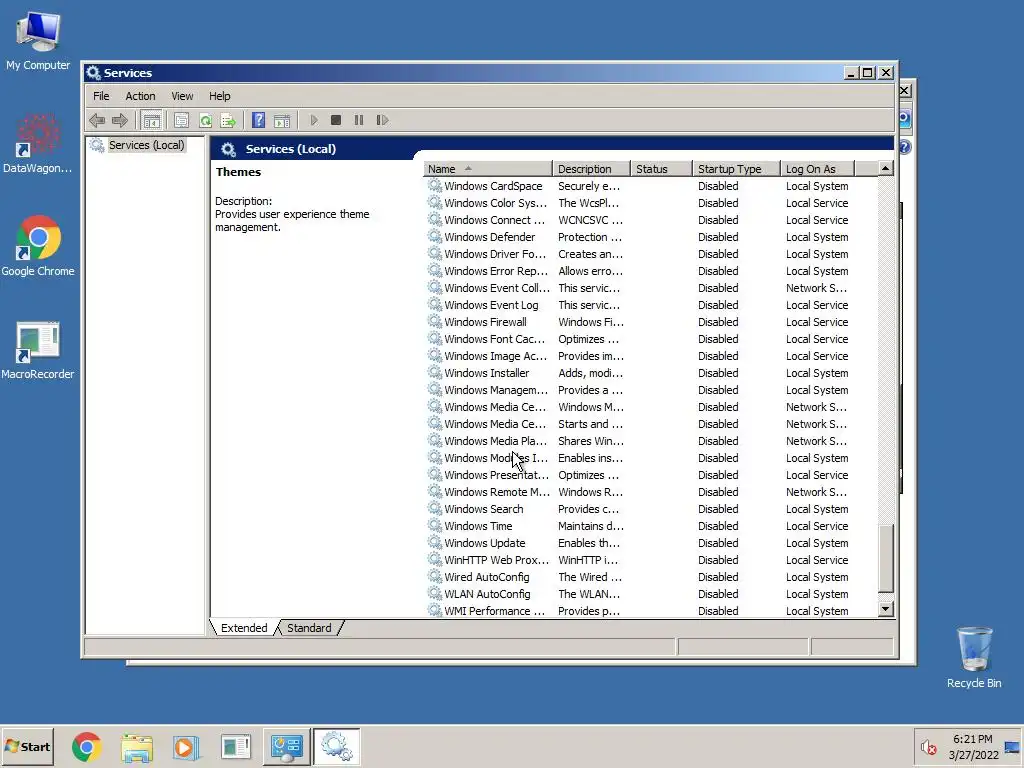Click the Restart Service icon
Image resolution: width=1024 pixels, height=768 pixels.
click(382, 120)
